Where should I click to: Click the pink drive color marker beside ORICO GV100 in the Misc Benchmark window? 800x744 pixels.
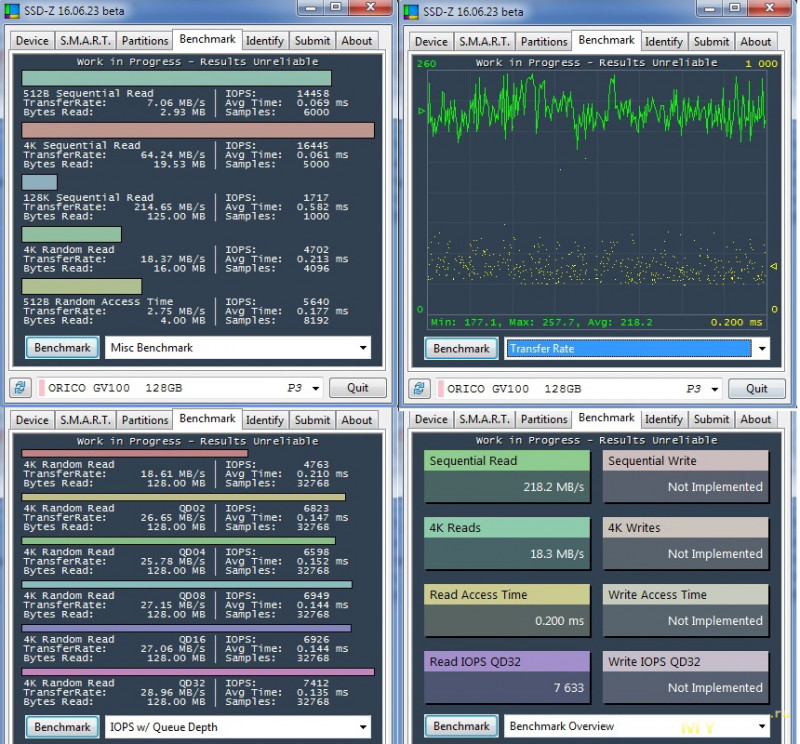41,388
